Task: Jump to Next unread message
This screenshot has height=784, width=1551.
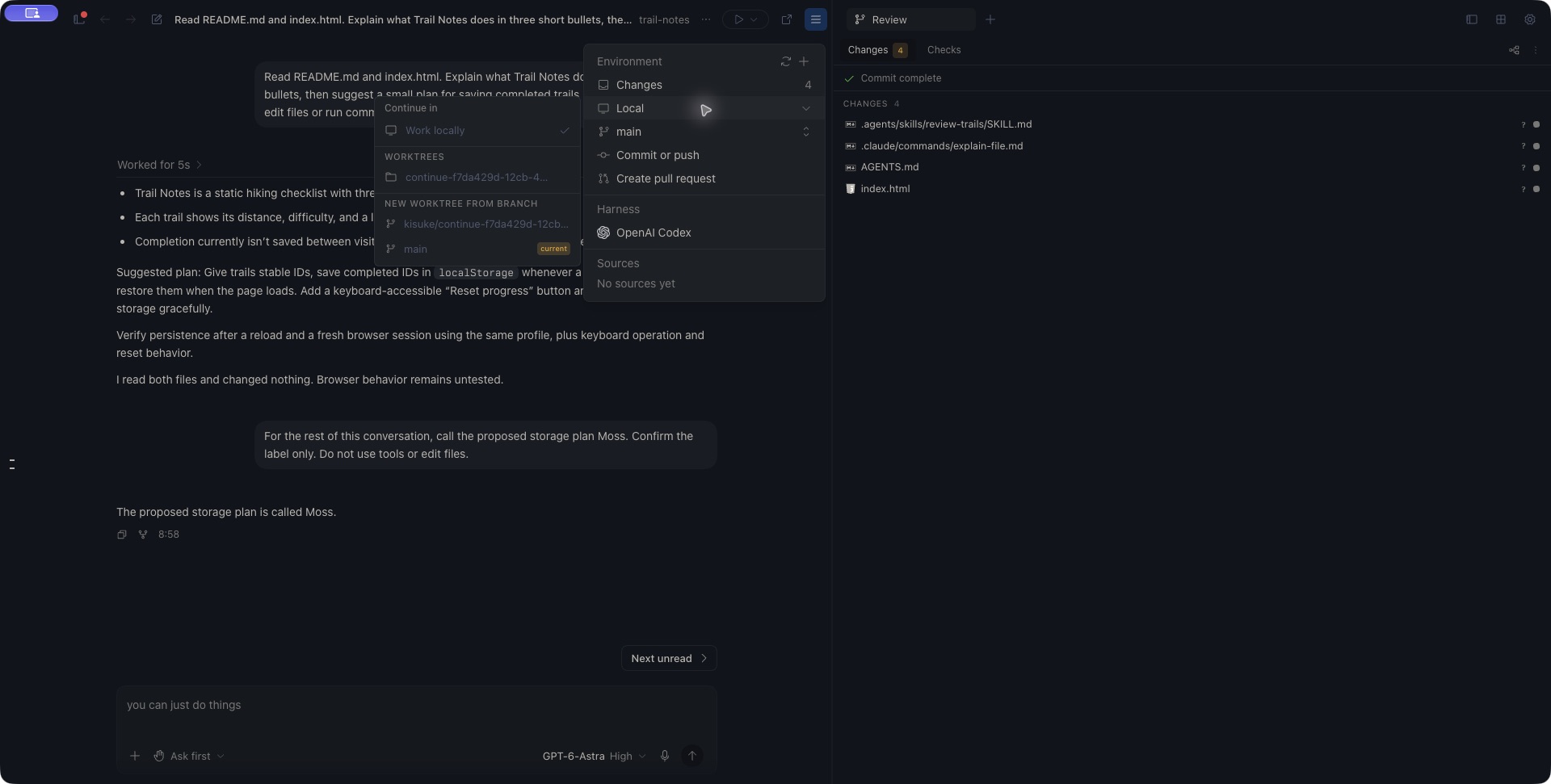Action: [669, 658]
